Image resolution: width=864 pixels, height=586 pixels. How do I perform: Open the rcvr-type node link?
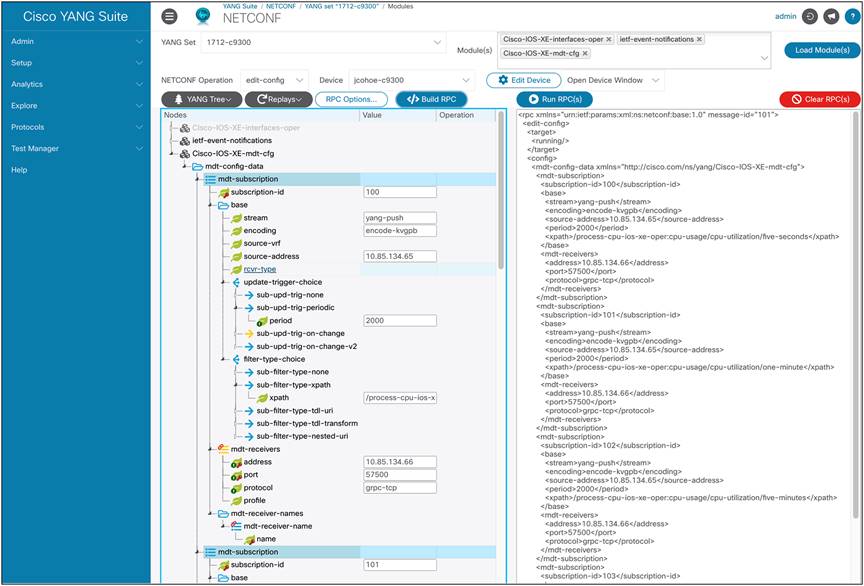[x=260, y=269]
